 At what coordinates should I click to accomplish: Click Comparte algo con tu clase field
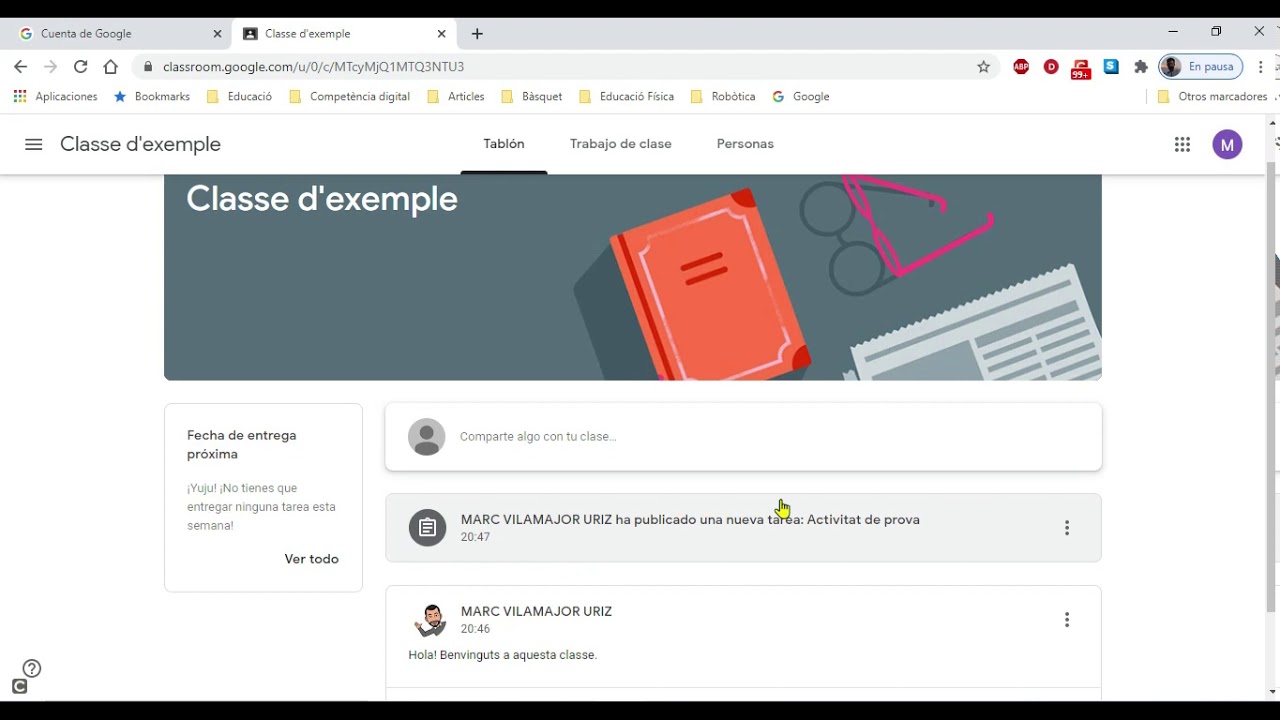tap(743, 437)
